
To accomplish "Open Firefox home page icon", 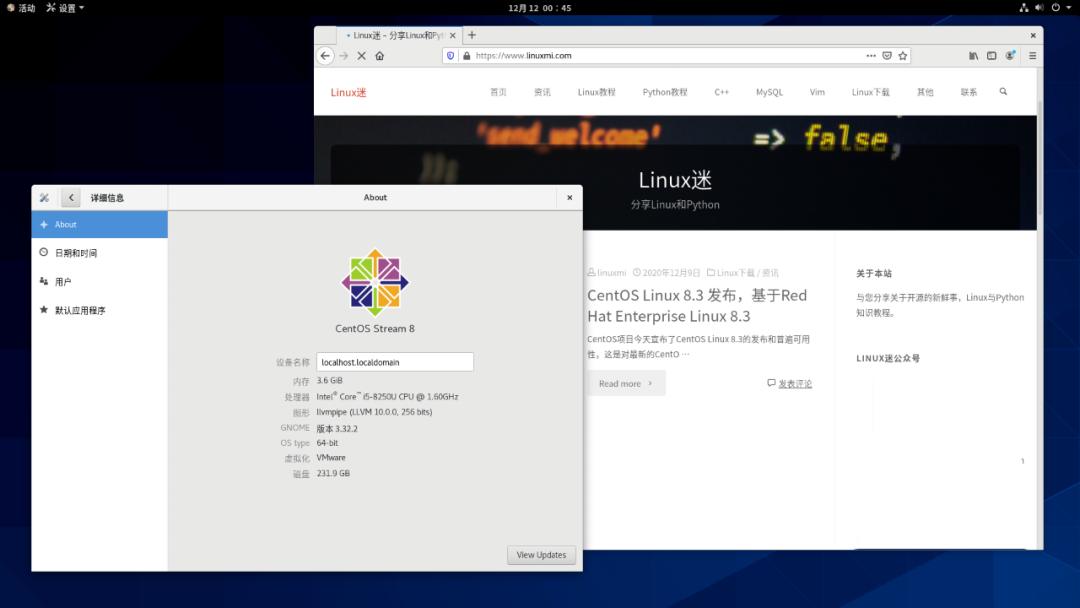I will (x=380, y=56).
